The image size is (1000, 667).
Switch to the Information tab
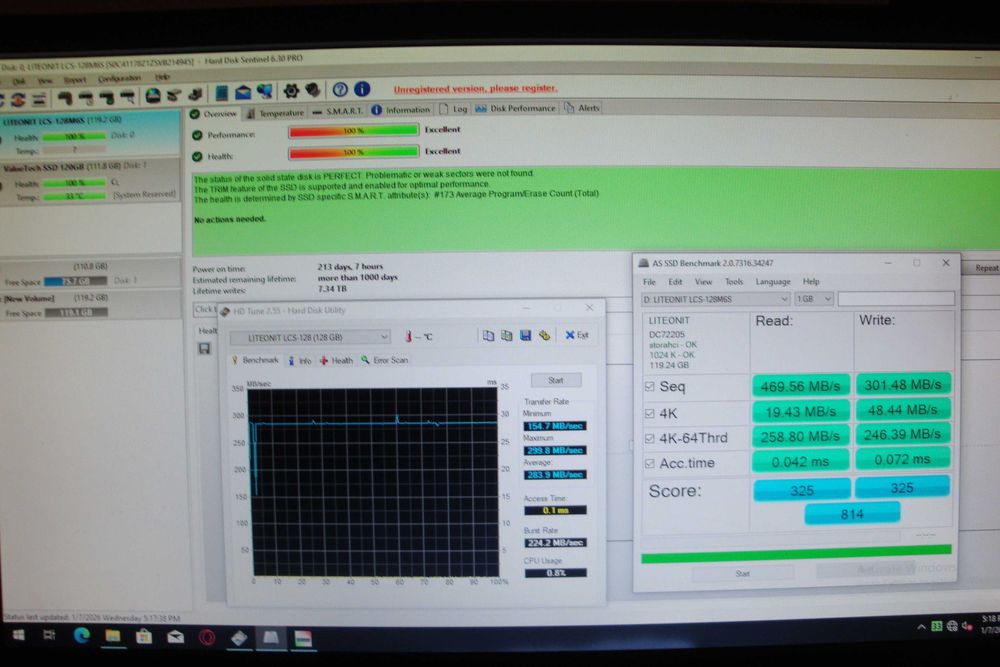coord(401,110)
